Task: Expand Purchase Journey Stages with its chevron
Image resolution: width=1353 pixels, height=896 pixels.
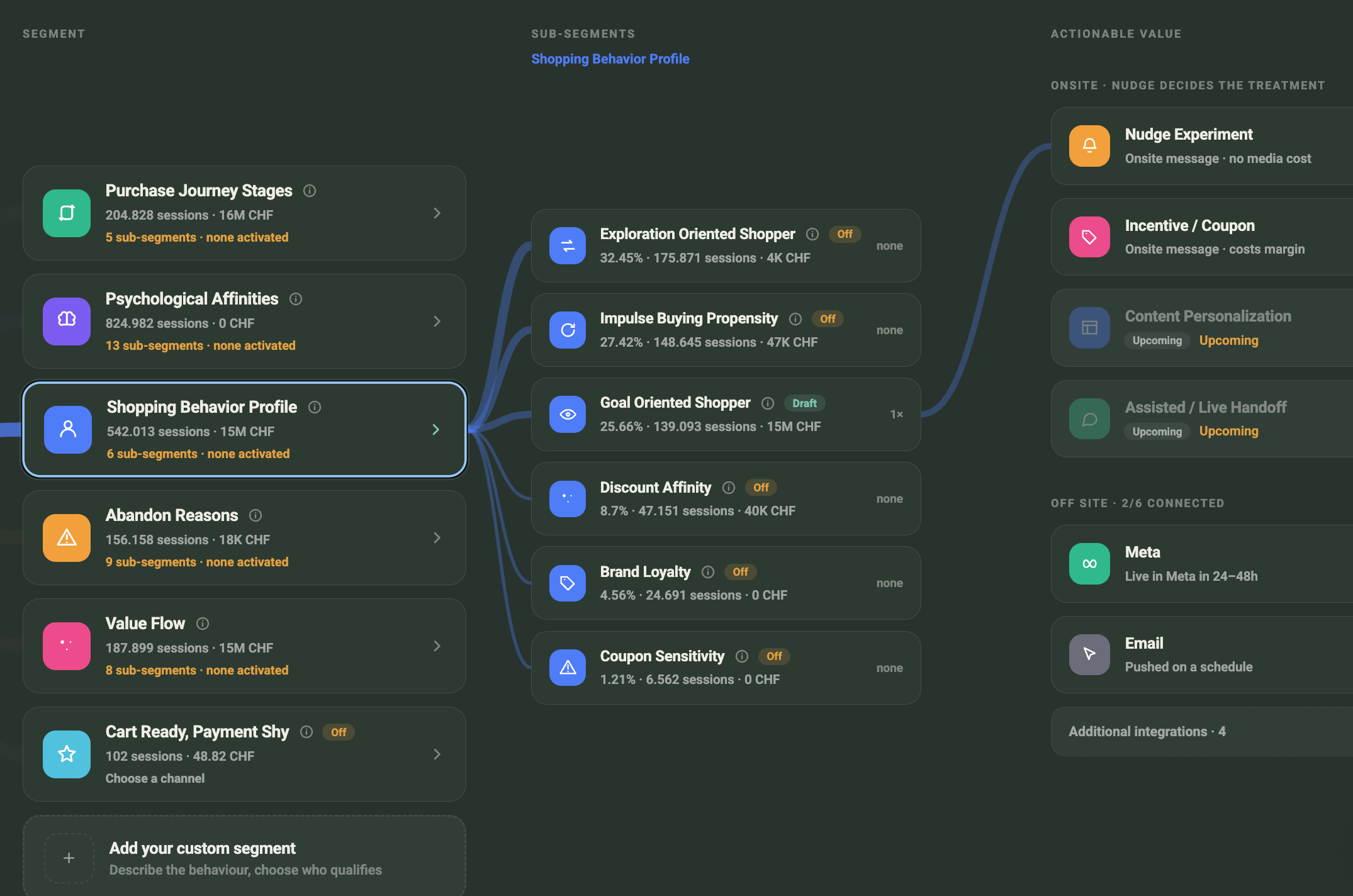Action: click(437, 213)
